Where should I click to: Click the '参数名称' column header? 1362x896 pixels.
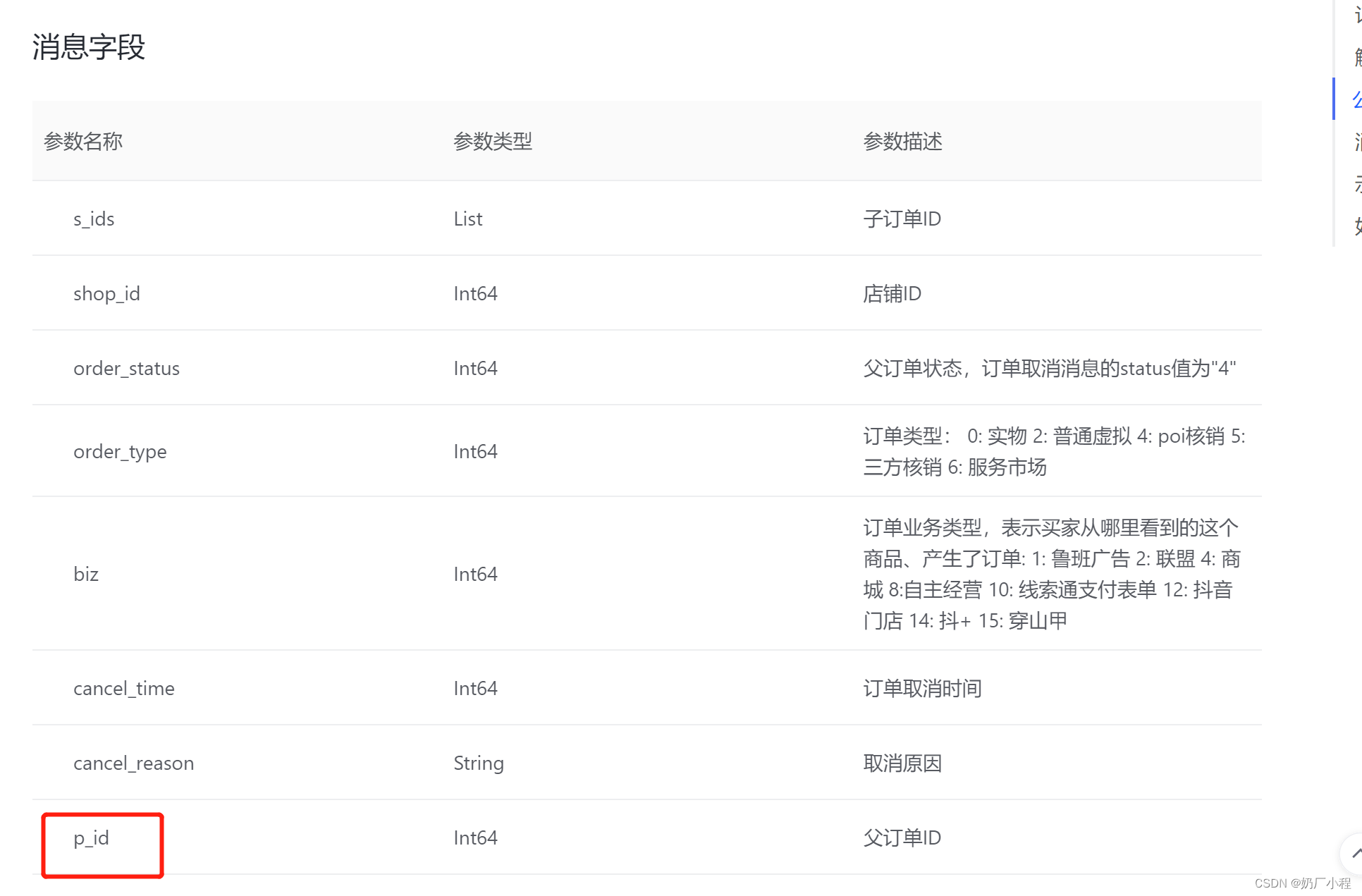pos(83,142)
